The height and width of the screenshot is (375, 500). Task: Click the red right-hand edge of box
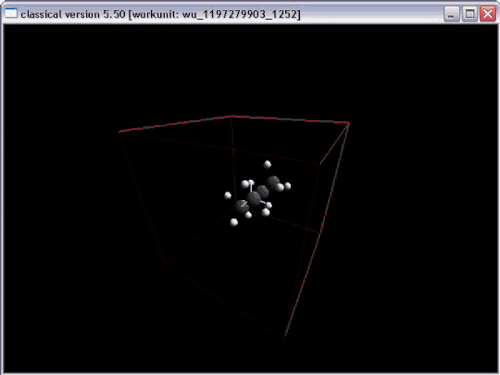317,231
